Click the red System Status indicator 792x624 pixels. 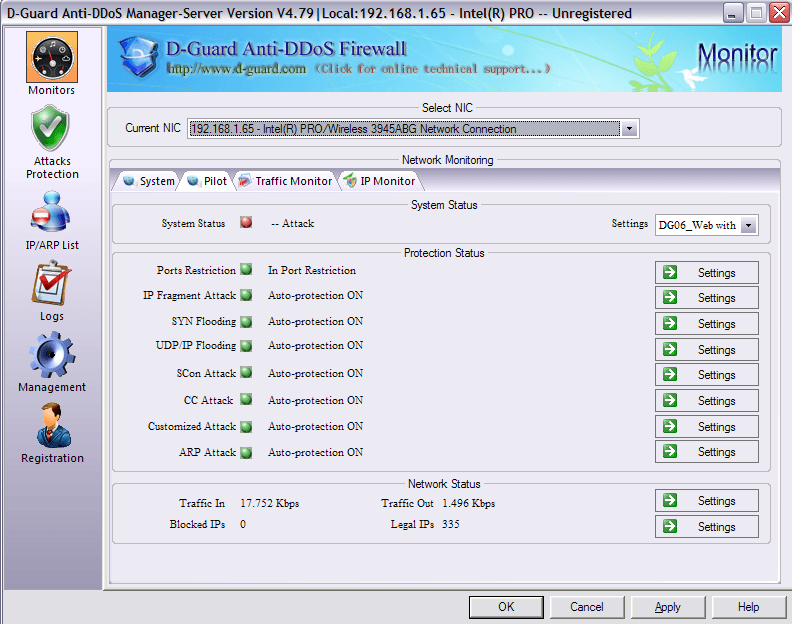(246, 222)
